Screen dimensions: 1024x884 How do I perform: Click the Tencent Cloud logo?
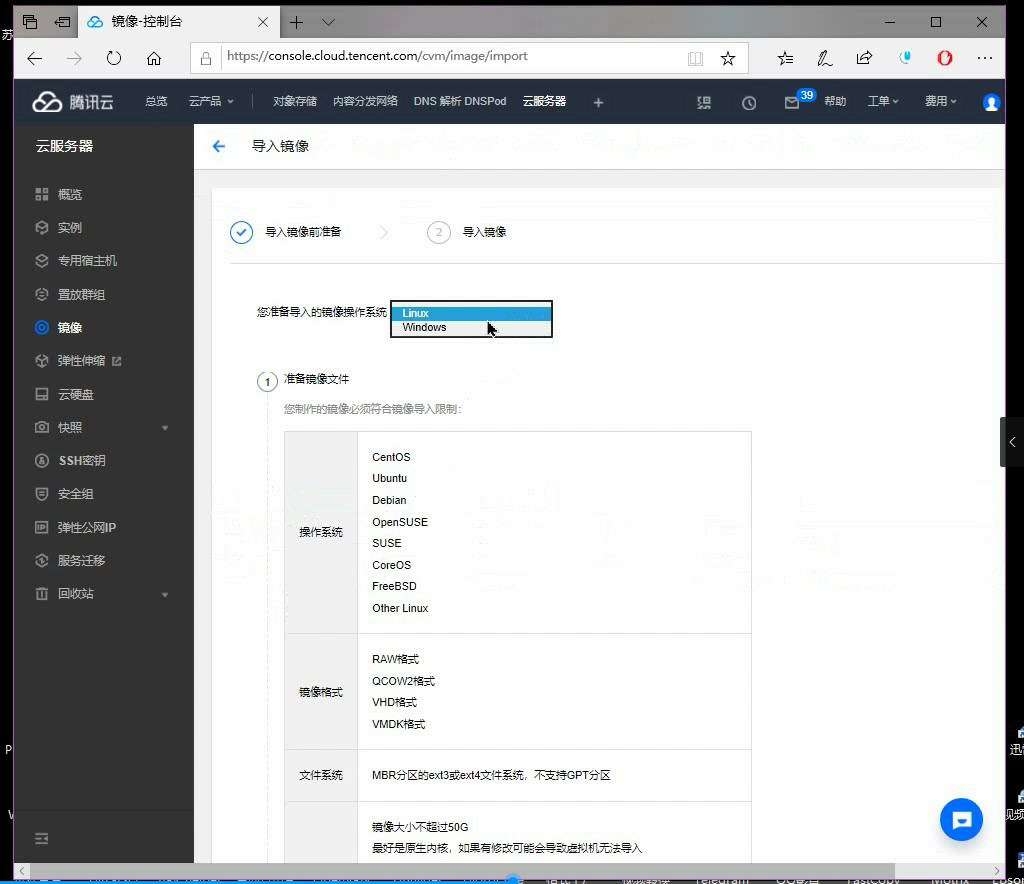click(x=73, y=101)
